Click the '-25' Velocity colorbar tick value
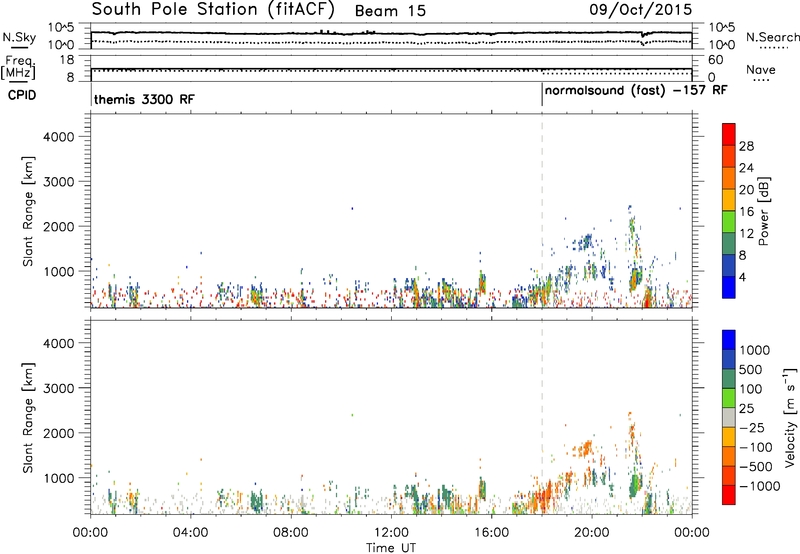Viewport: 800px width, 554px height. [752, 427]
